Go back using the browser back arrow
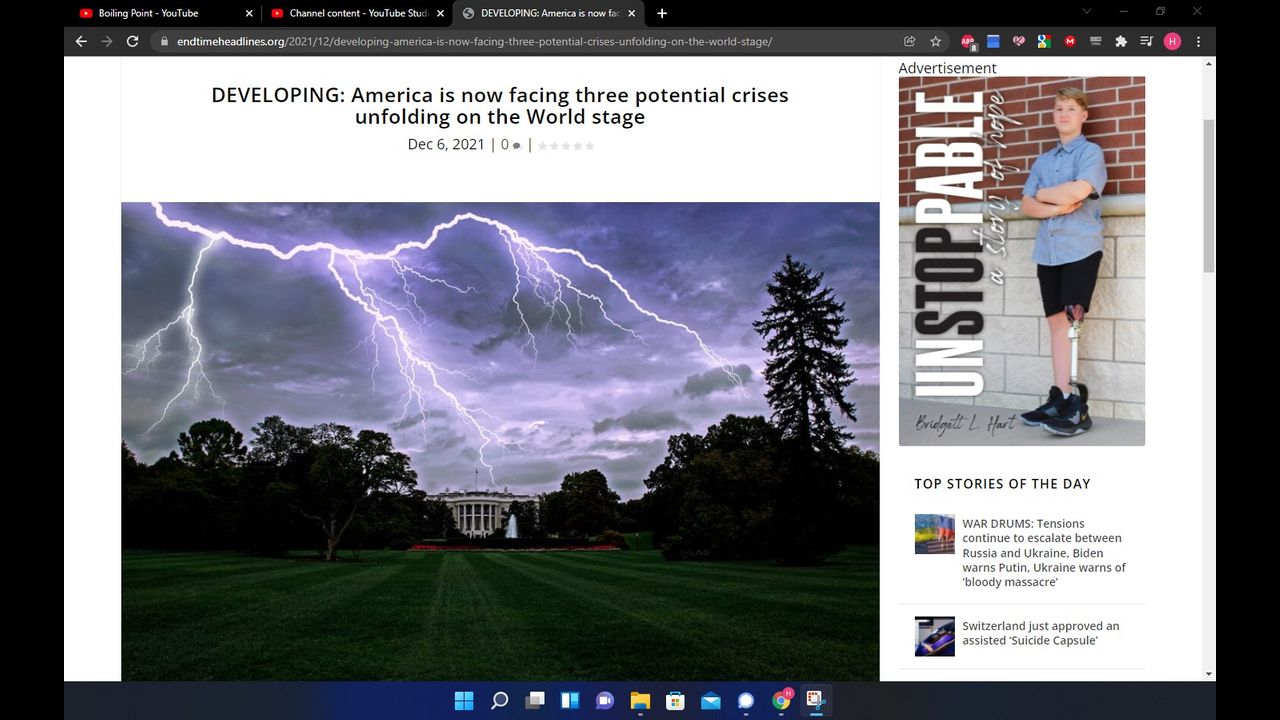This screenshot has width=1280, height=720. point(82,41)
